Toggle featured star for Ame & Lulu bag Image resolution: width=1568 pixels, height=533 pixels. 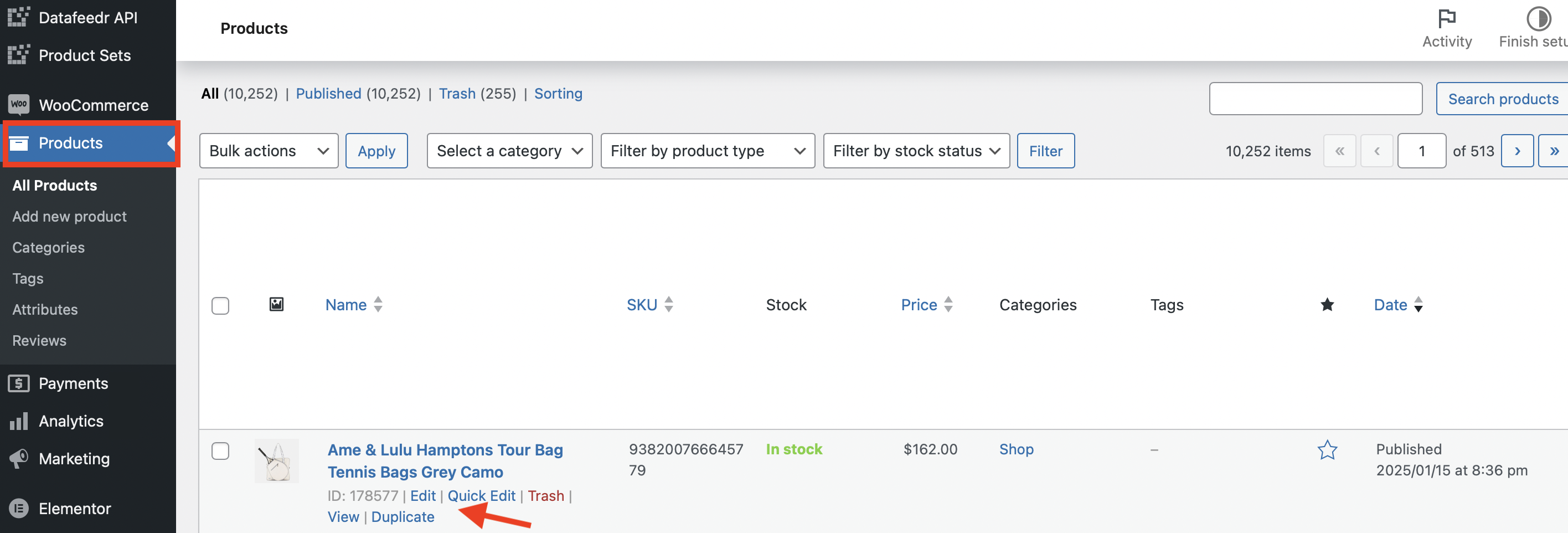(x=1327, y=450)
